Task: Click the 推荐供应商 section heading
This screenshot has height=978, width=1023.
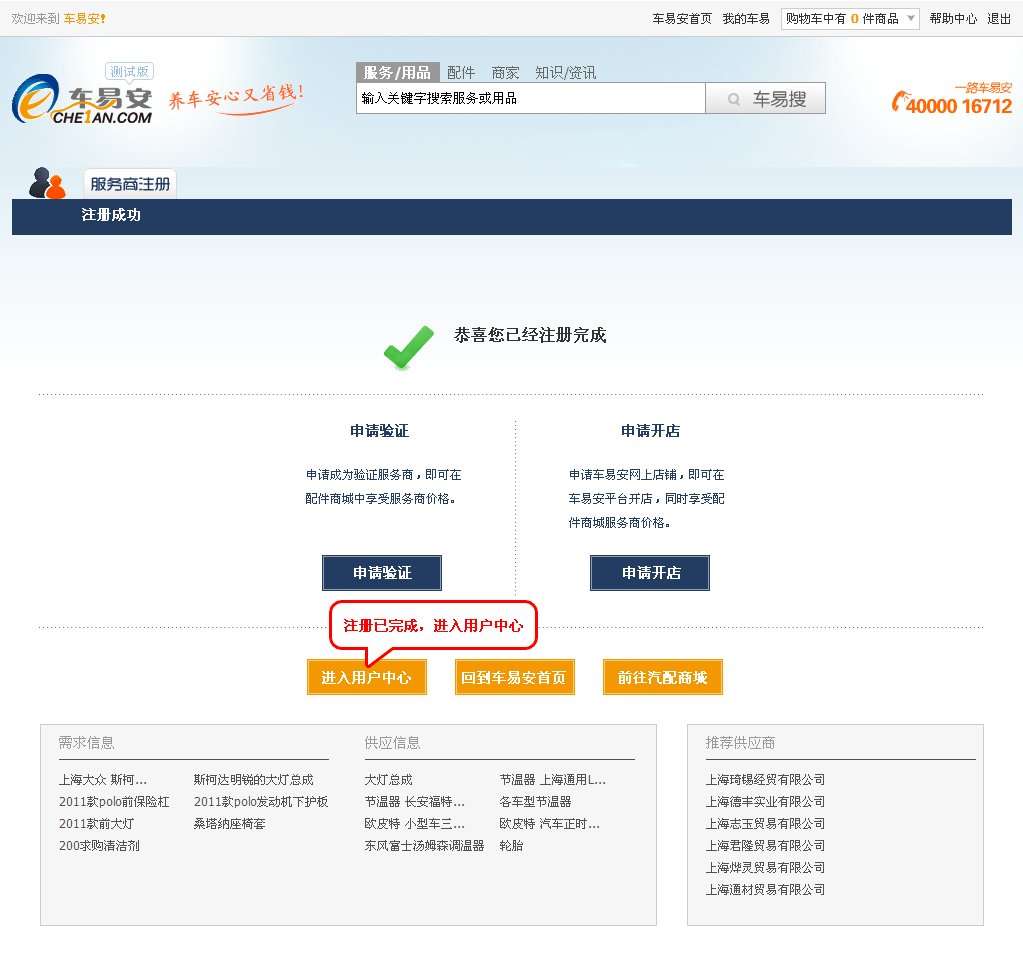Action: click(740, 742)
